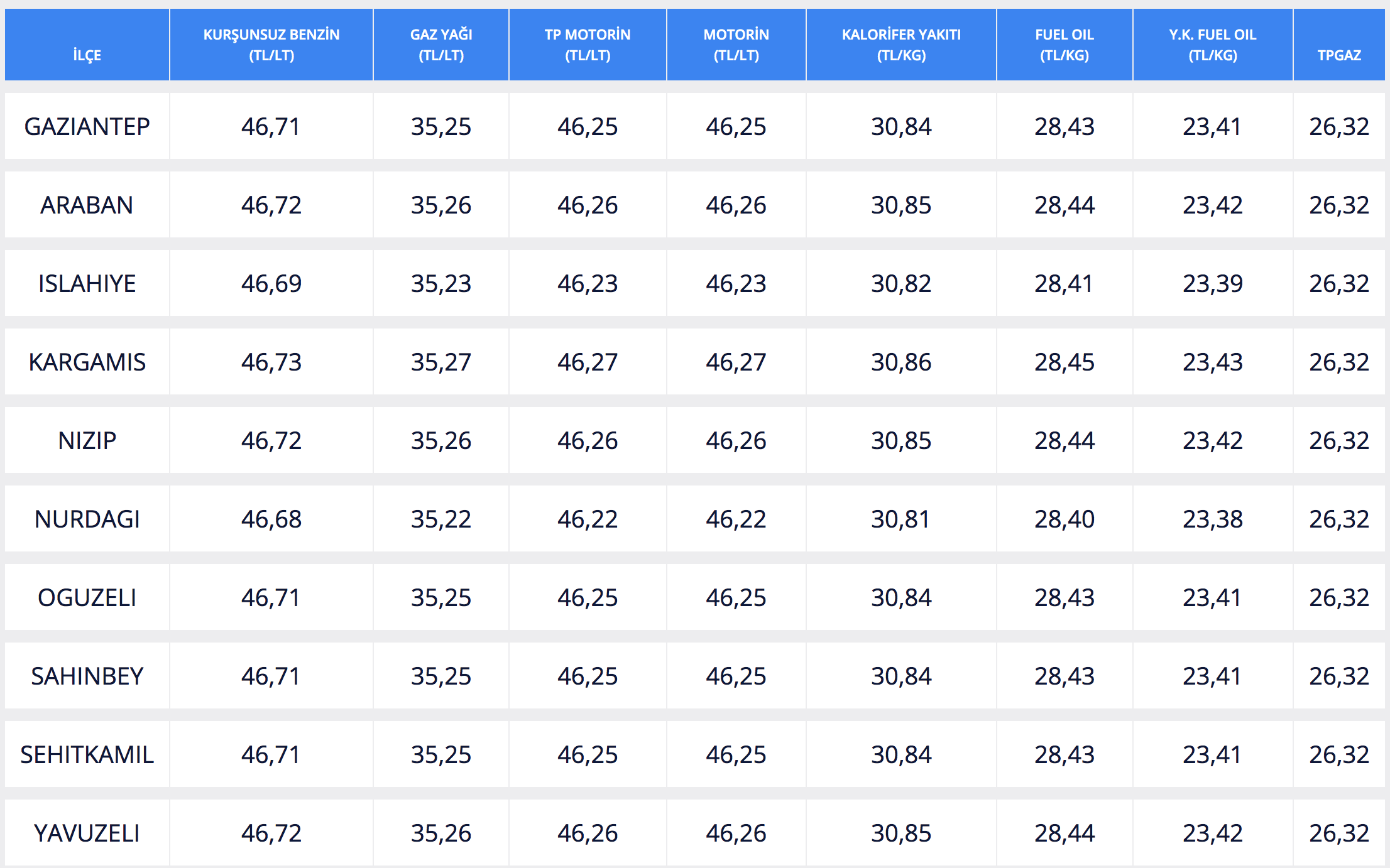Screen dimensions: 1390x868
Task: Select the GAZ YAĞI column header
Action: coord(441,45)
